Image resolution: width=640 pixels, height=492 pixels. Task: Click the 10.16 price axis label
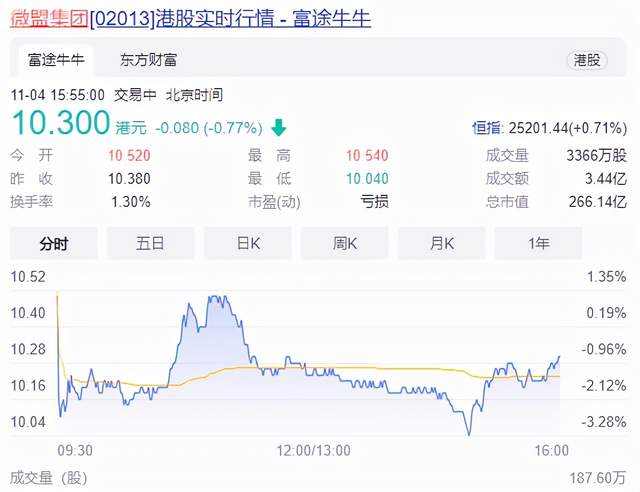coord(28,385)
